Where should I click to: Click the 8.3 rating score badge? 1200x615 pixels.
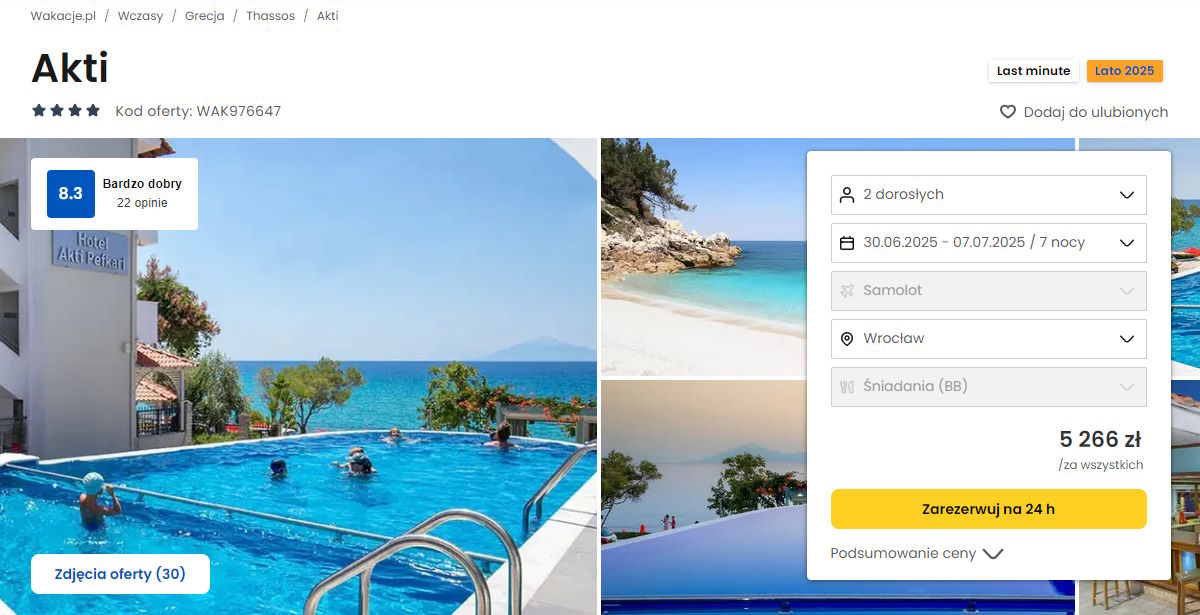tap(71, 194)
